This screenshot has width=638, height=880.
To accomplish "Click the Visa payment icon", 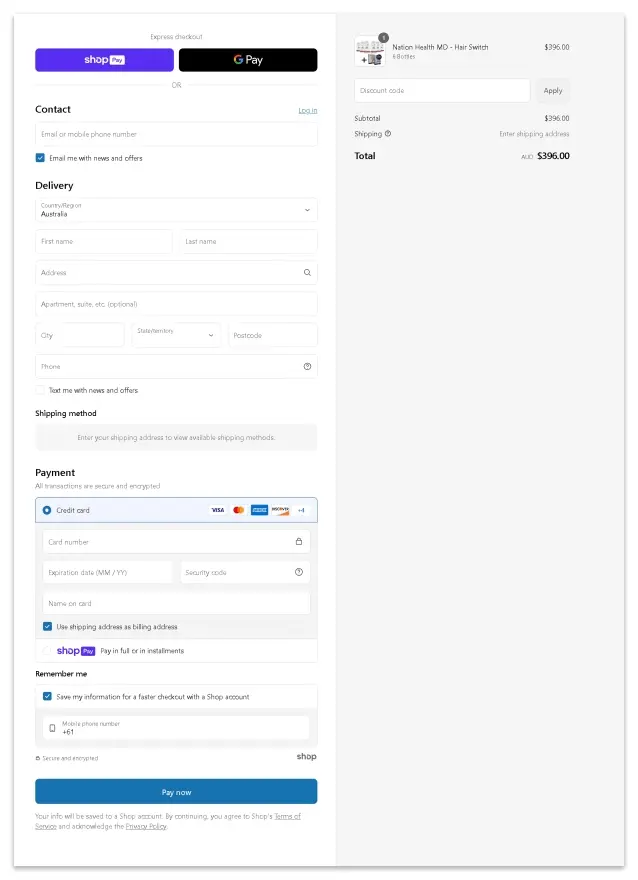I will point(217,510).
